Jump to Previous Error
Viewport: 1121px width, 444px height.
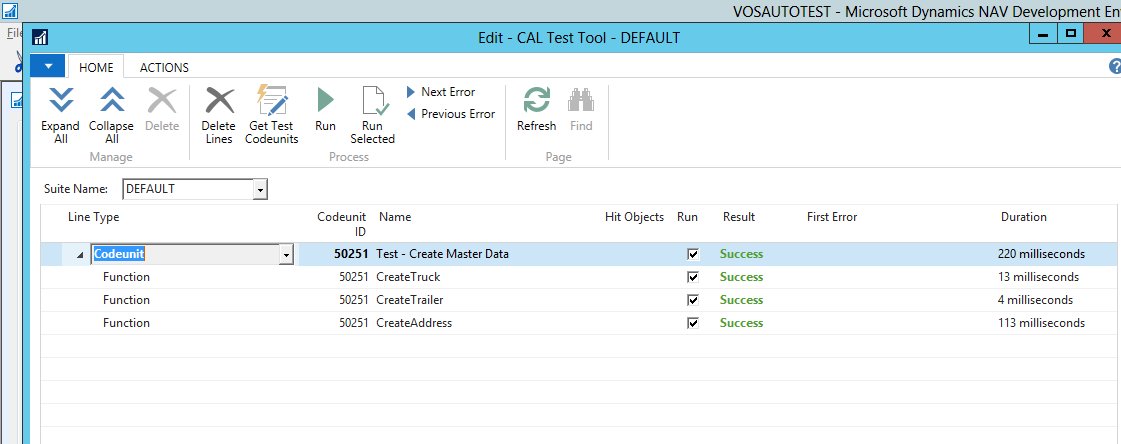451,114
